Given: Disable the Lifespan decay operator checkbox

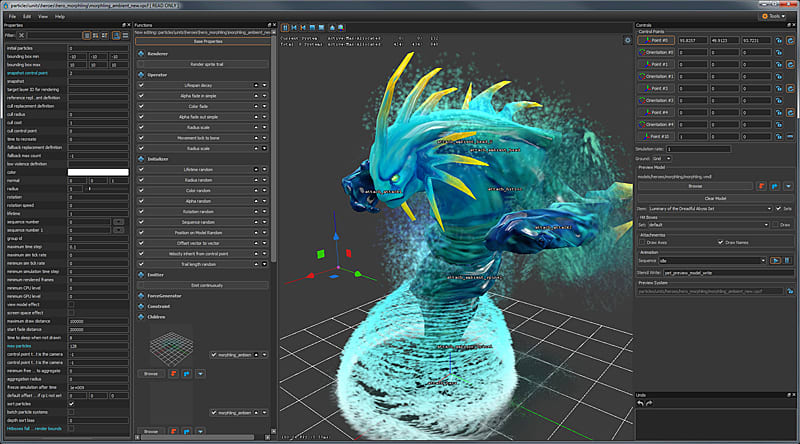Looking at the screenshot, I should point(141,85).
